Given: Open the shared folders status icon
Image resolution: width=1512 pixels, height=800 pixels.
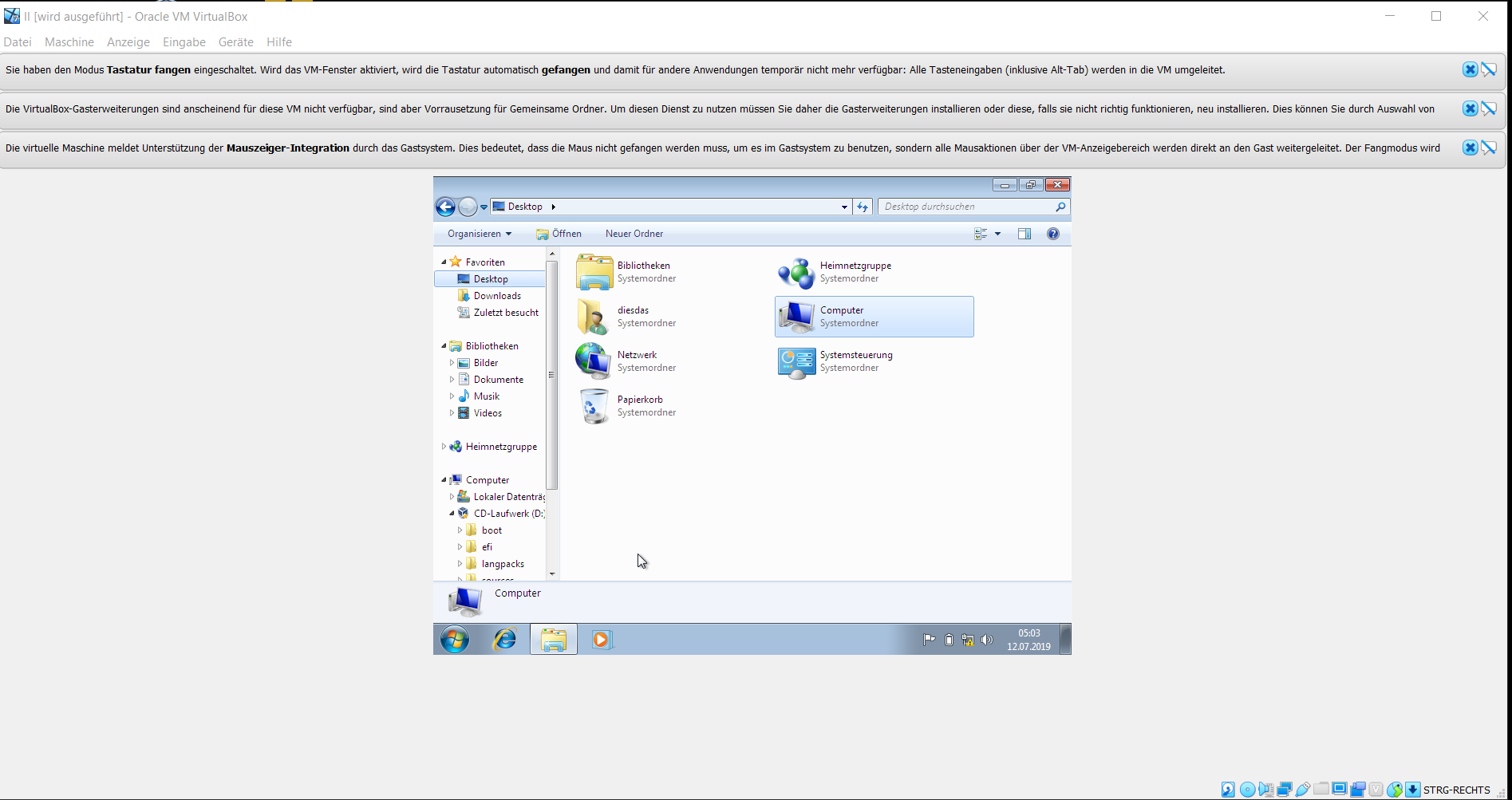Looking at the screenshot, I should coord(1321,788).
